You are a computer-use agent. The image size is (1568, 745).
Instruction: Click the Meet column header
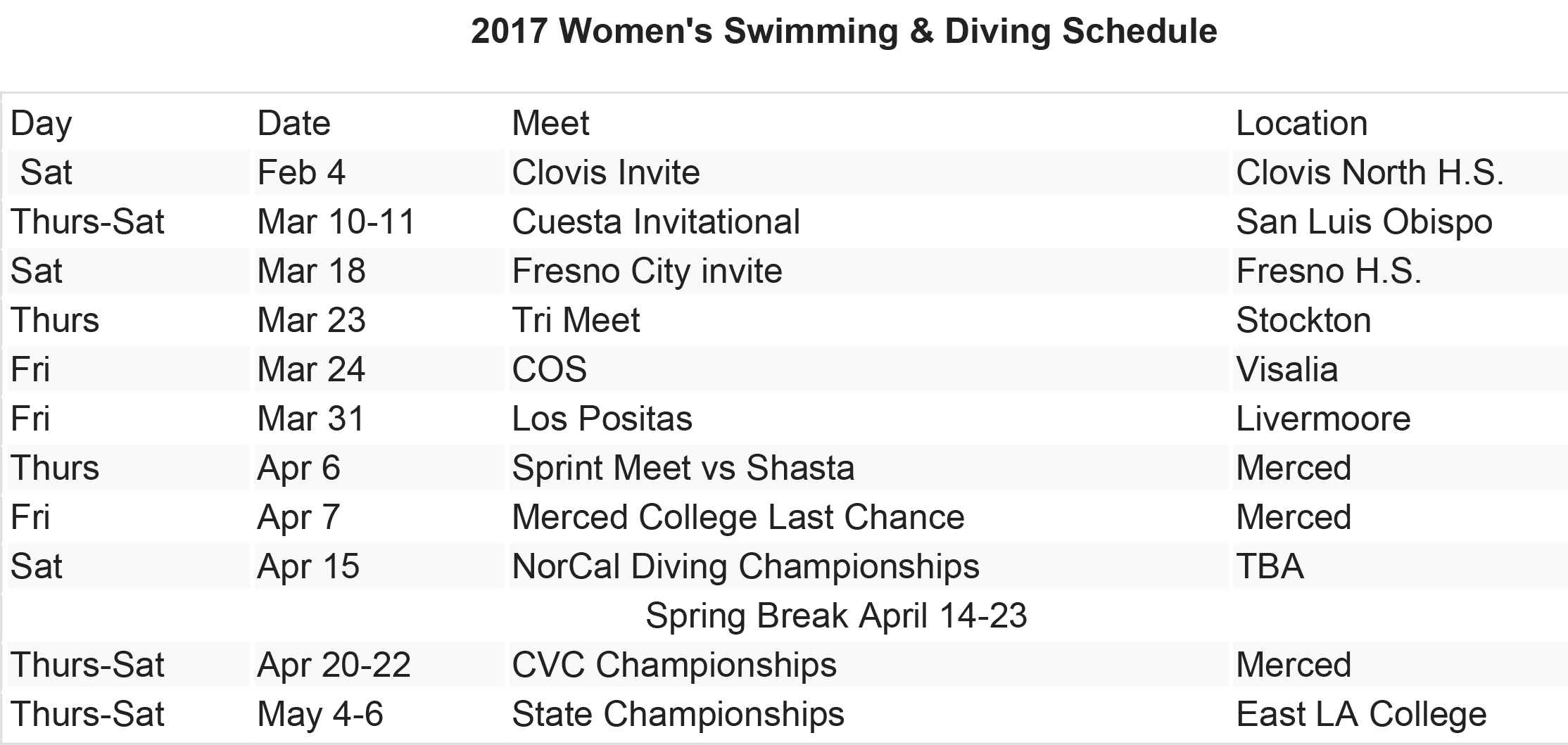550,123
